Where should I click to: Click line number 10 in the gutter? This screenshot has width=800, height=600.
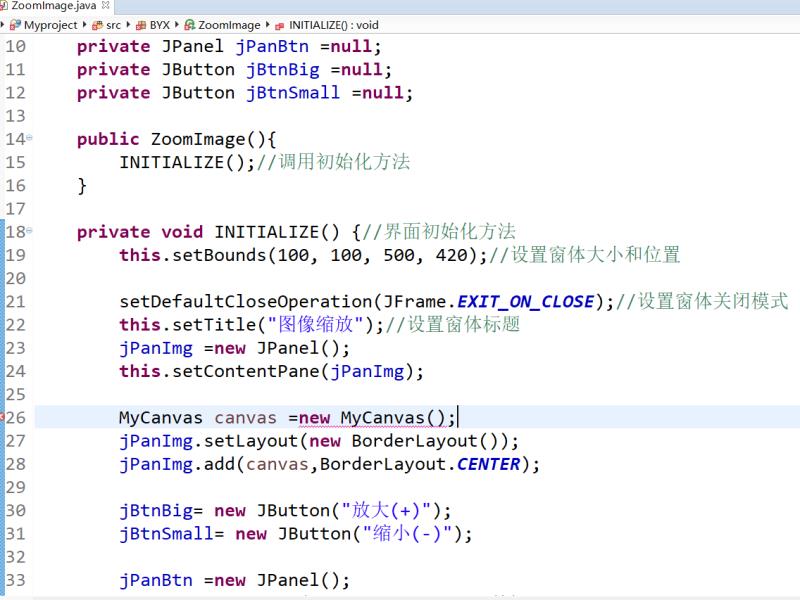[x=15, y=46]
